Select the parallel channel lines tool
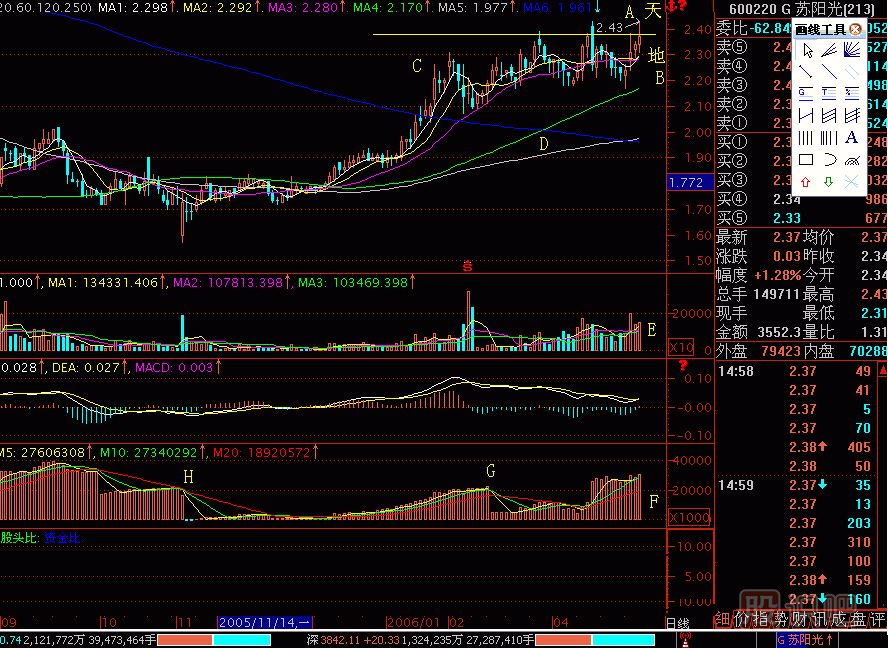This screenshot has height=648, width=888. (852, 72)
